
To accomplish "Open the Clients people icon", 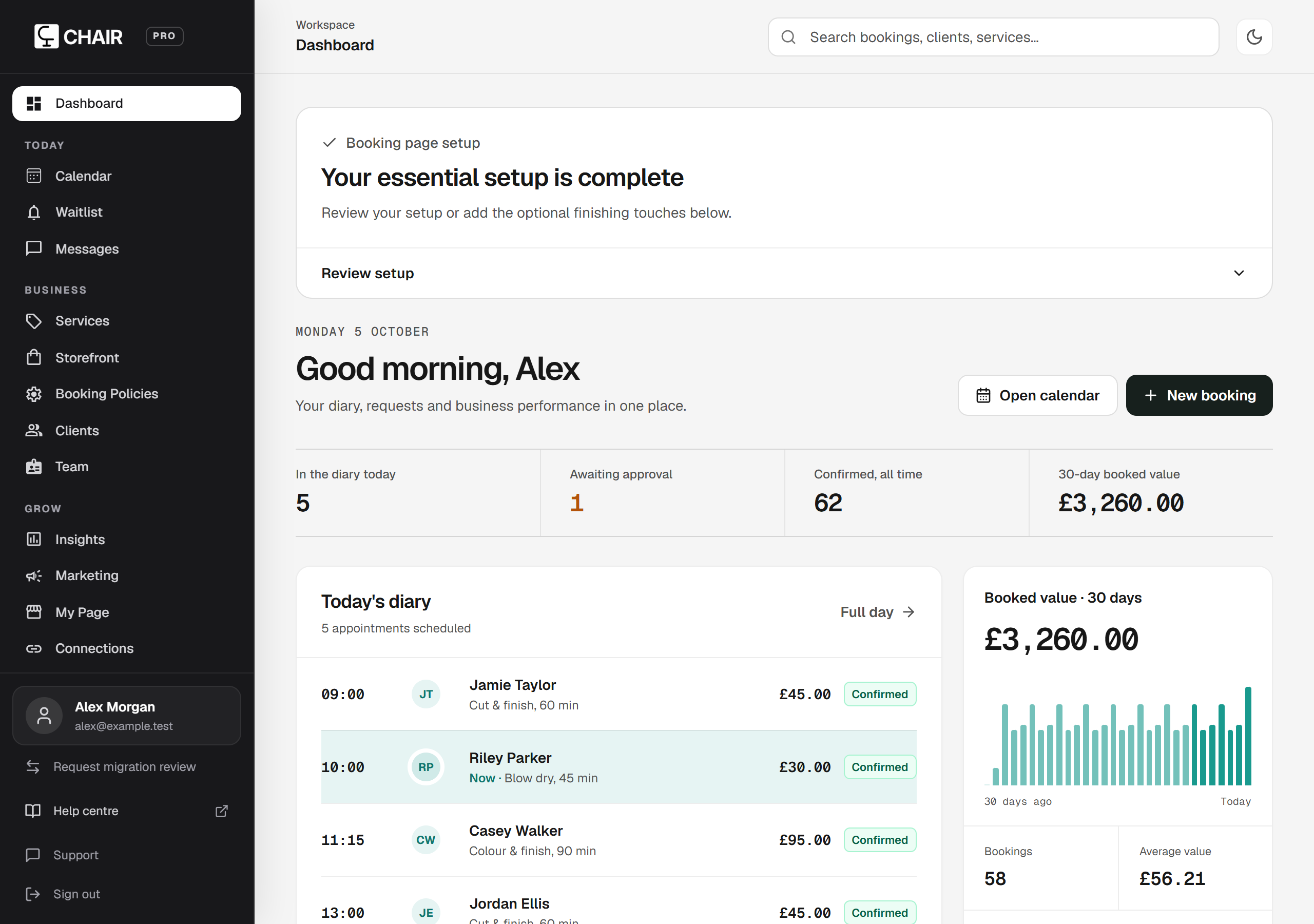I will click(34, 431).
